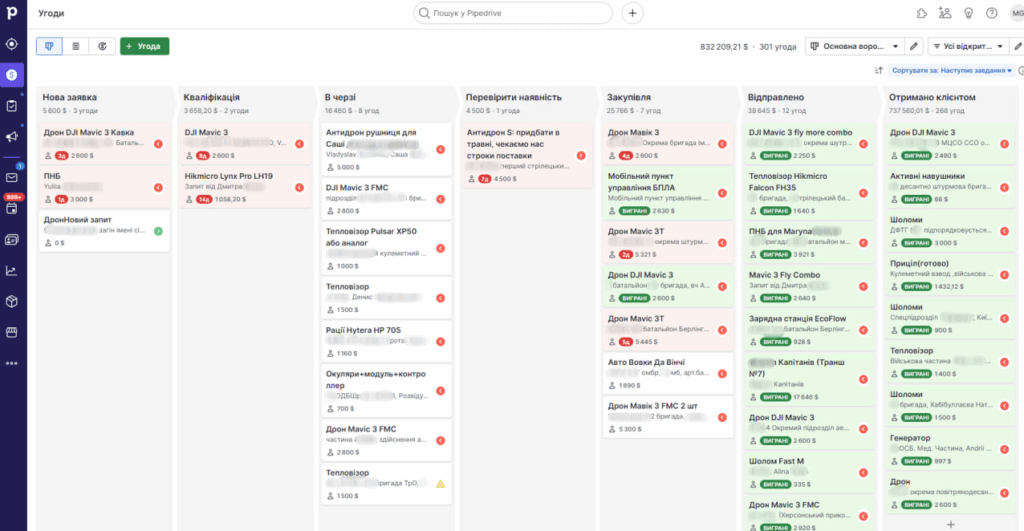Click the green '+ Угода' button
Image resolution: width=1024 pixels, height=531 pixels.
click(x=144, y=46)
